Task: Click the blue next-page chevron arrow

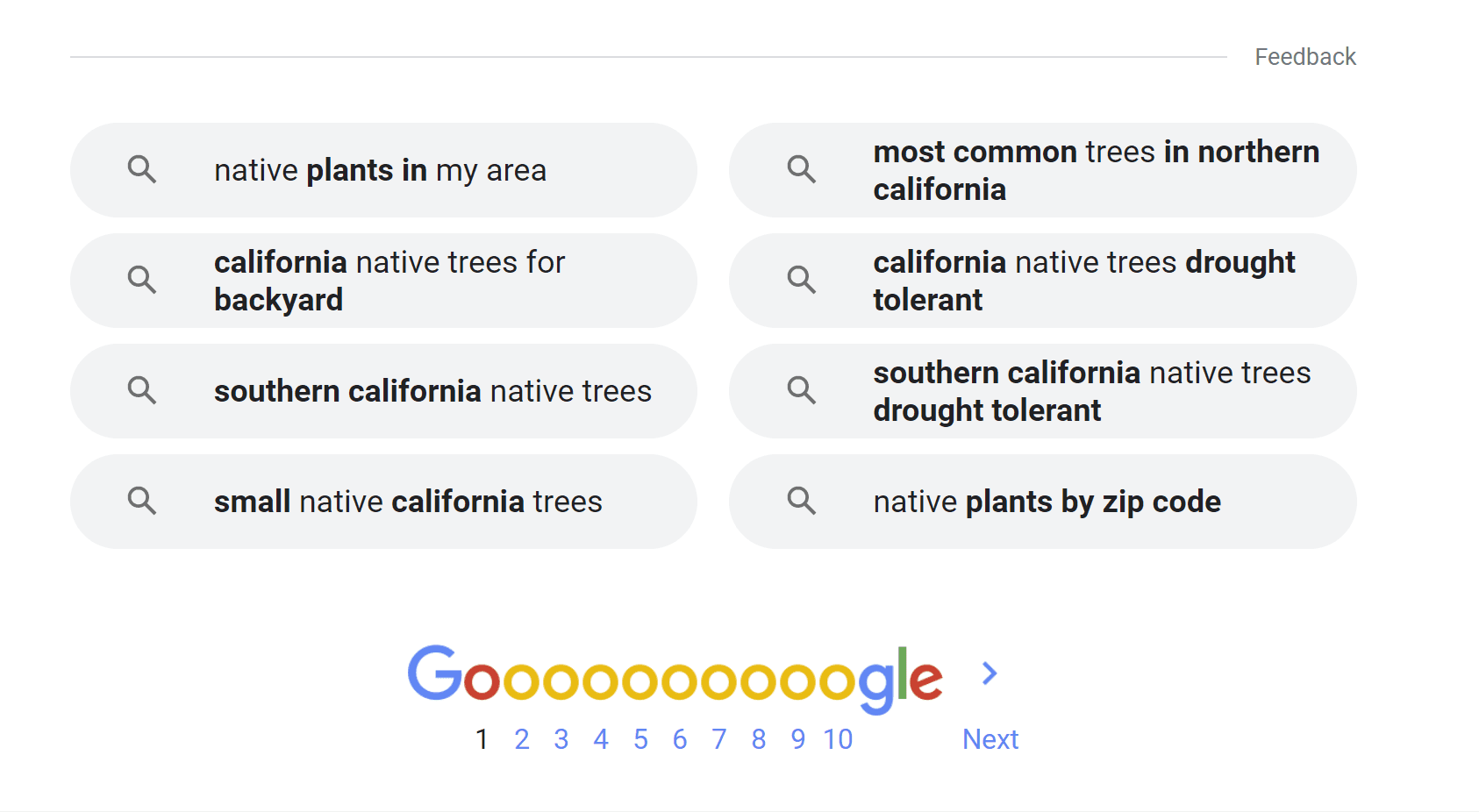Action: coord(990,673)
